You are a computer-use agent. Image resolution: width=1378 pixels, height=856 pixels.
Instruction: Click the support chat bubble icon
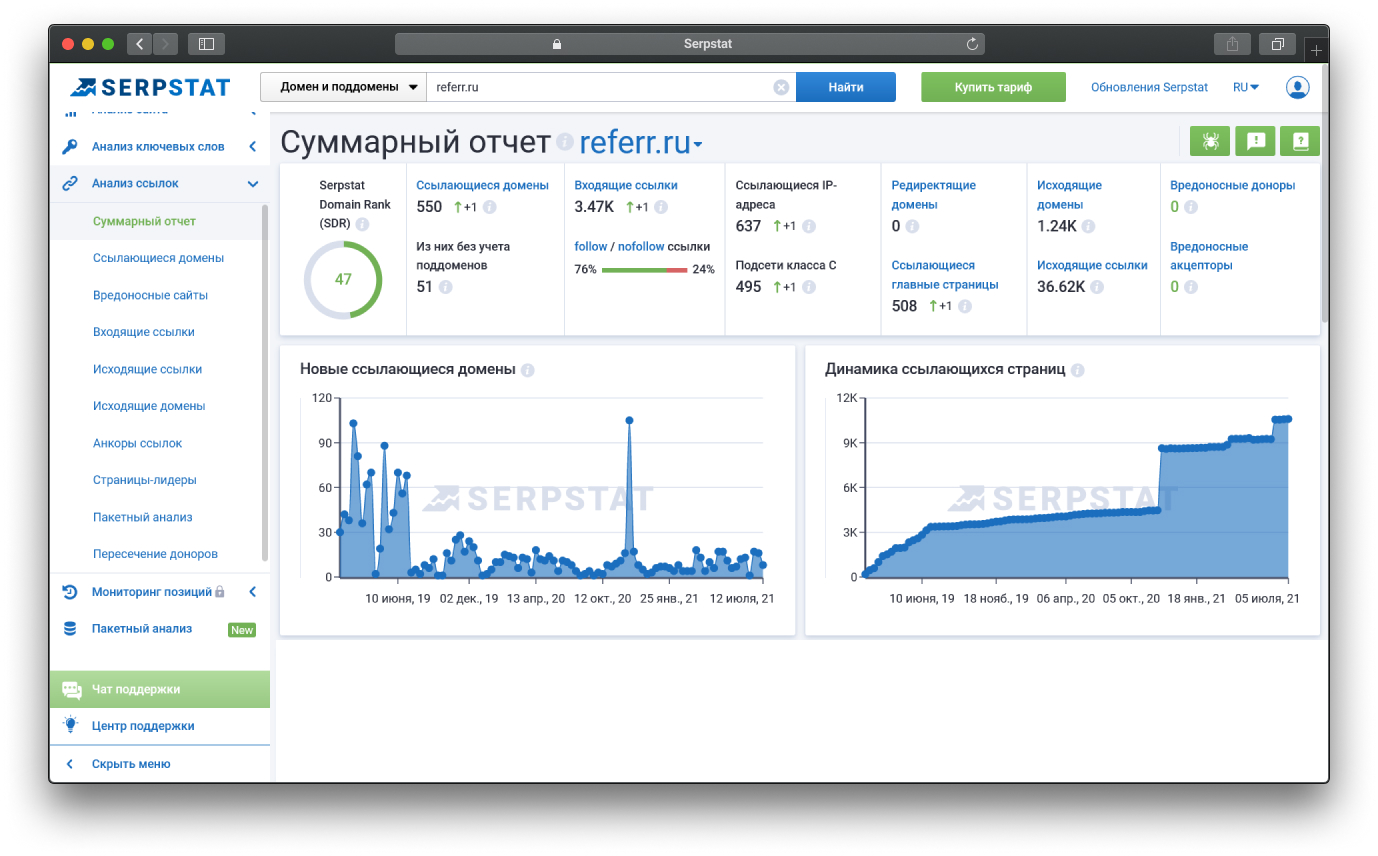point(71,690)
